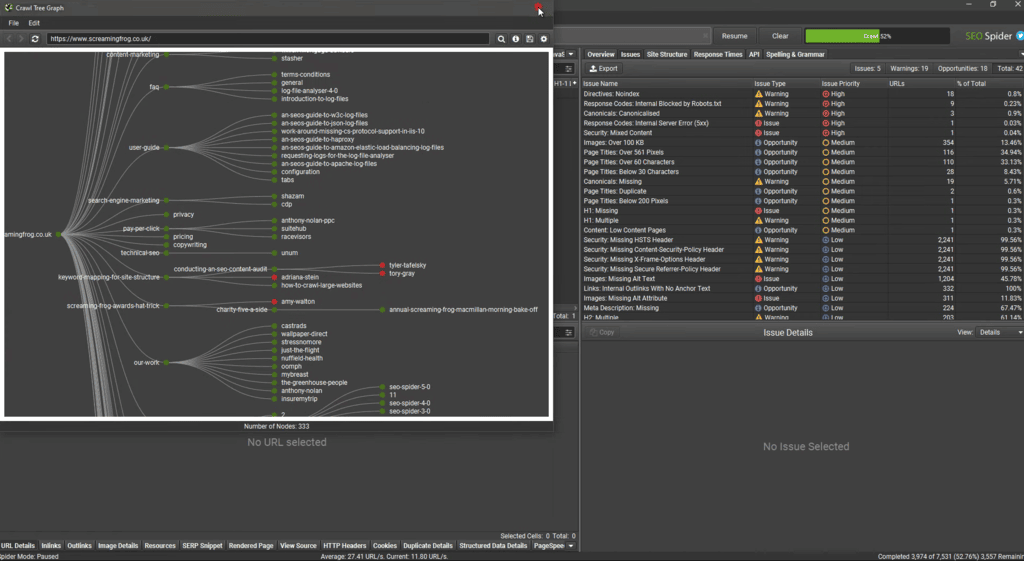Click the green faq node
Image resolution: width=1024 pixels, height=561 pixels.
(x=166, y=87)
